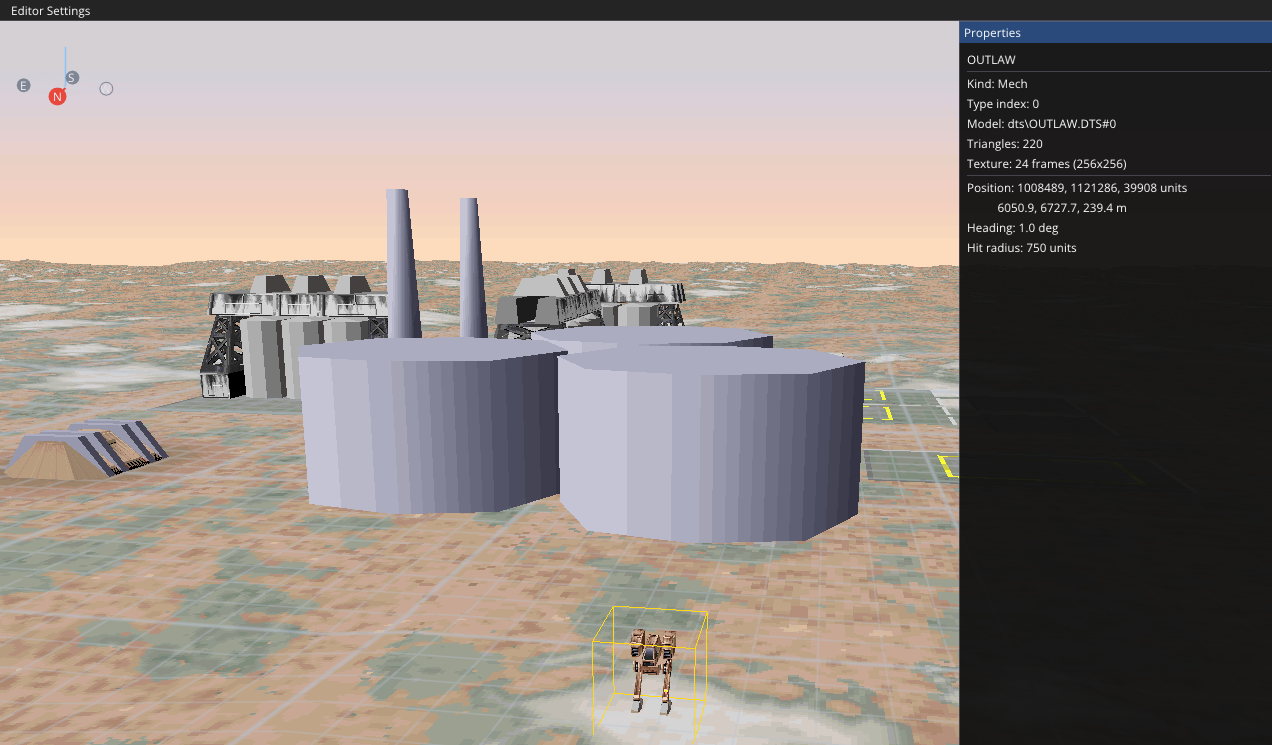
Task: Select the small bunker building at left
Action: click(87, 449)
